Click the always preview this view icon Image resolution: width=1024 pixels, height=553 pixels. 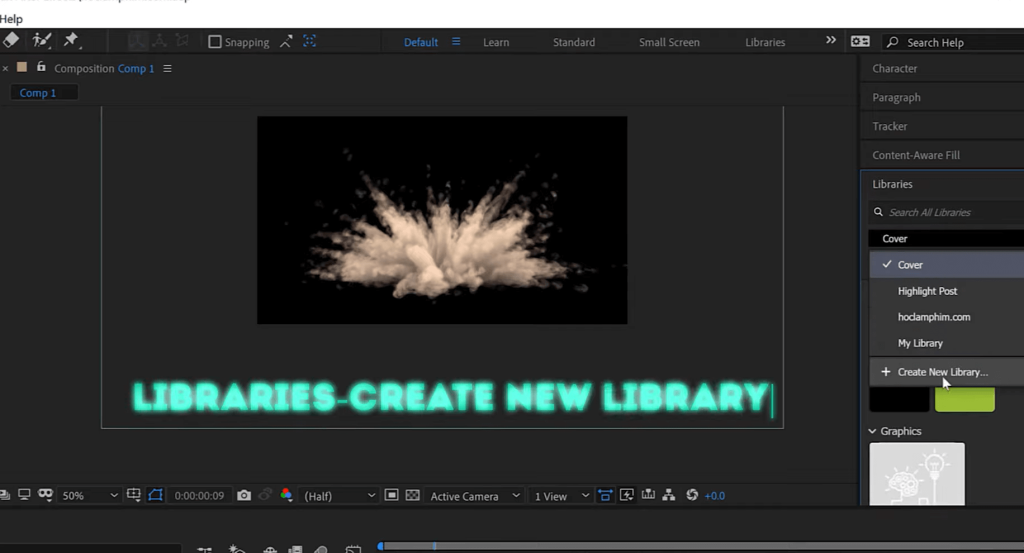coord(4,496)
